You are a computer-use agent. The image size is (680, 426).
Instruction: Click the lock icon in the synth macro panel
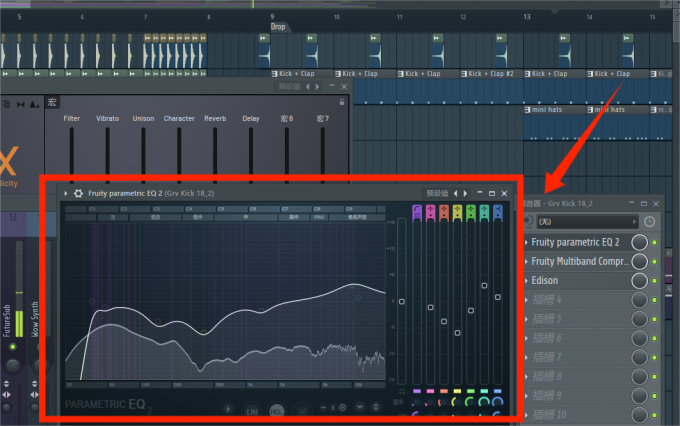[342, 102]
